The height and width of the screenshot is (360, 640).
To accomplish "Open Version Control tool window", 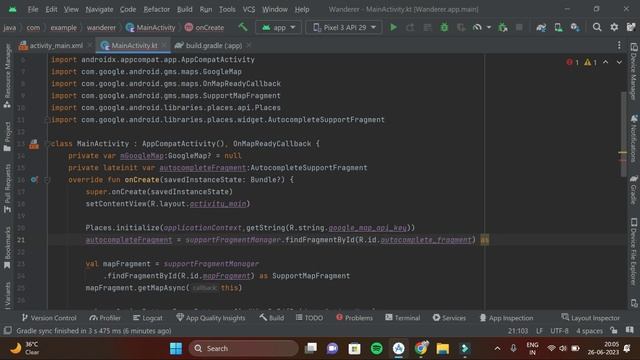I will point(49,318).
